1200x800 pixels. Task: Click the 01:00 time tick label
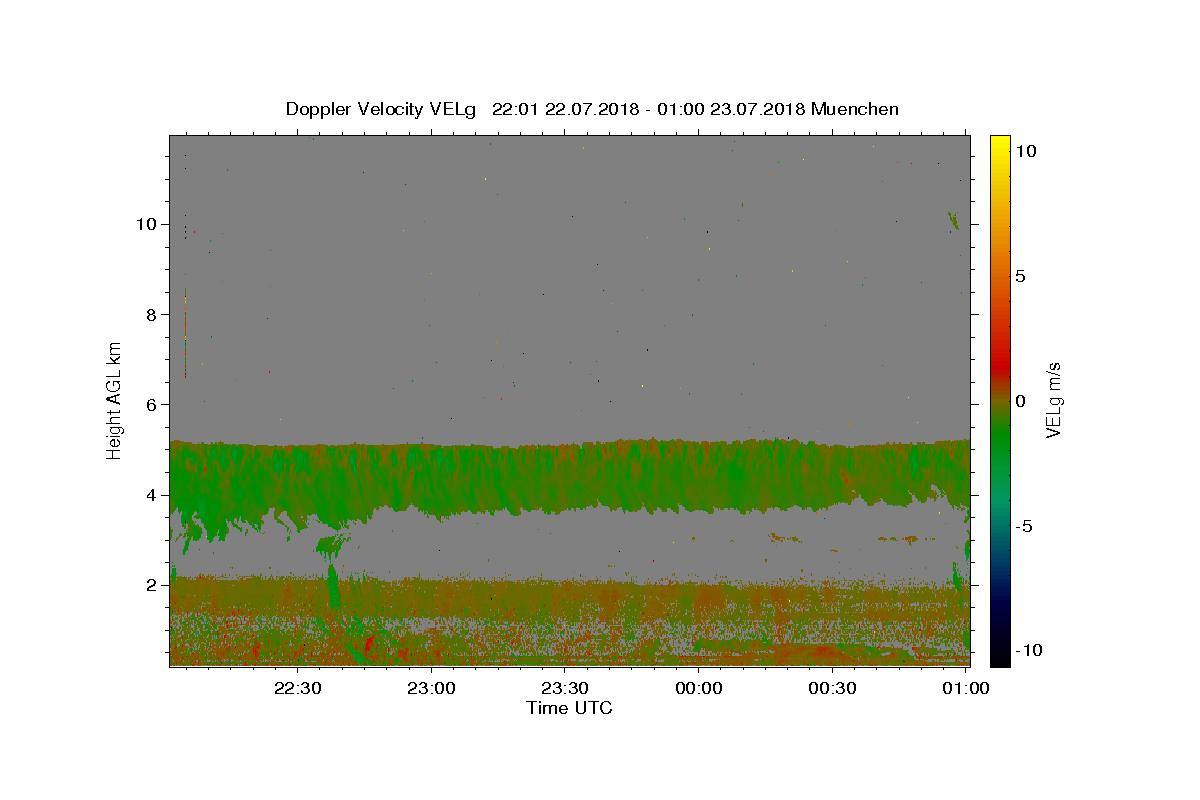click(965, 688)
